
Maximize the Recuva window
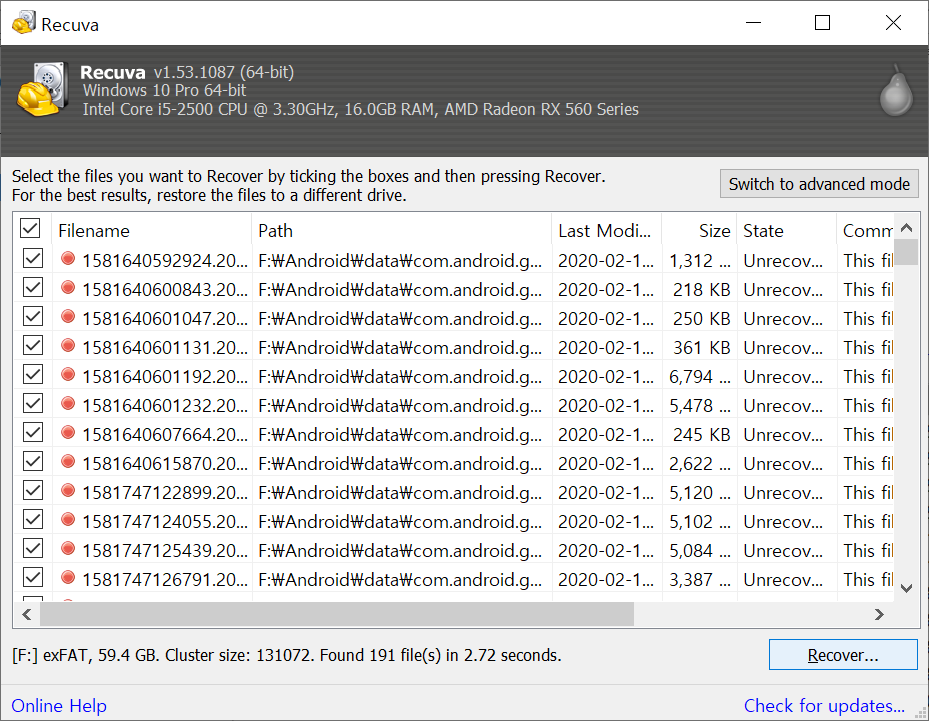coord(822,23)
